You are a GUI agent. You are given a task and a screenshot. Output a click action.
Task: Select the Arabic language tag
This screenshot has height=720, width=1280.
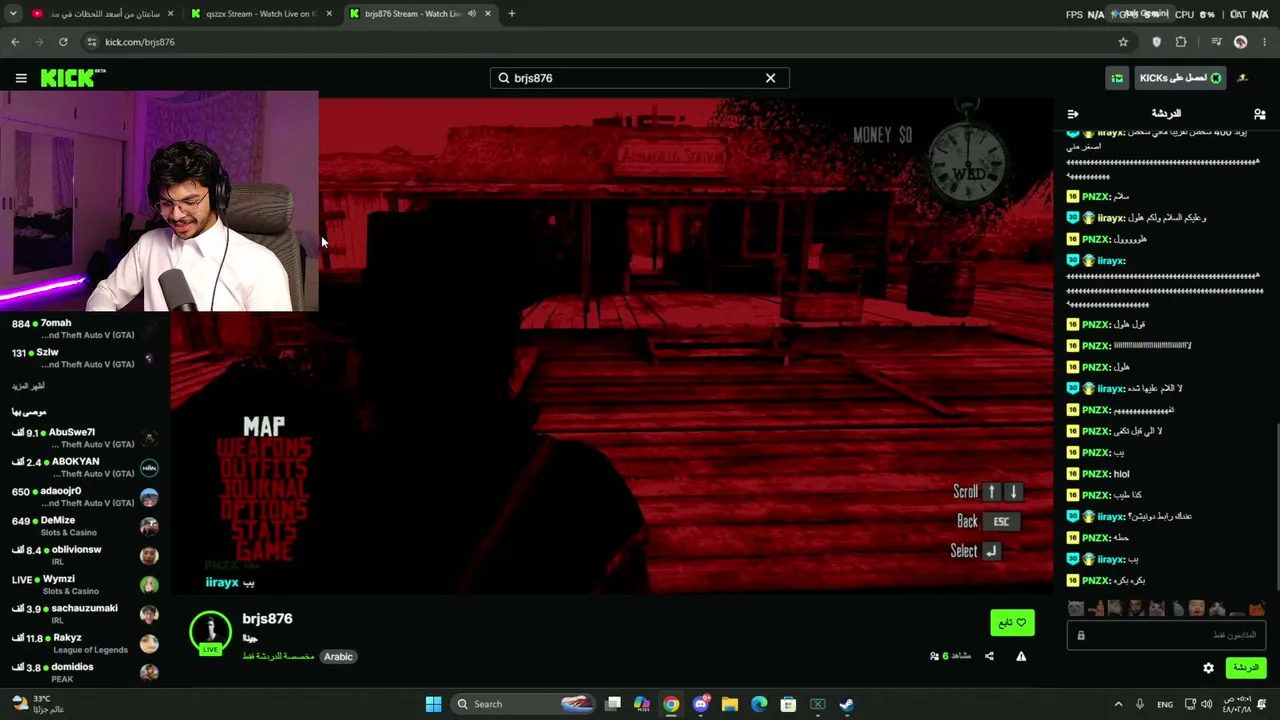(338, 657)
